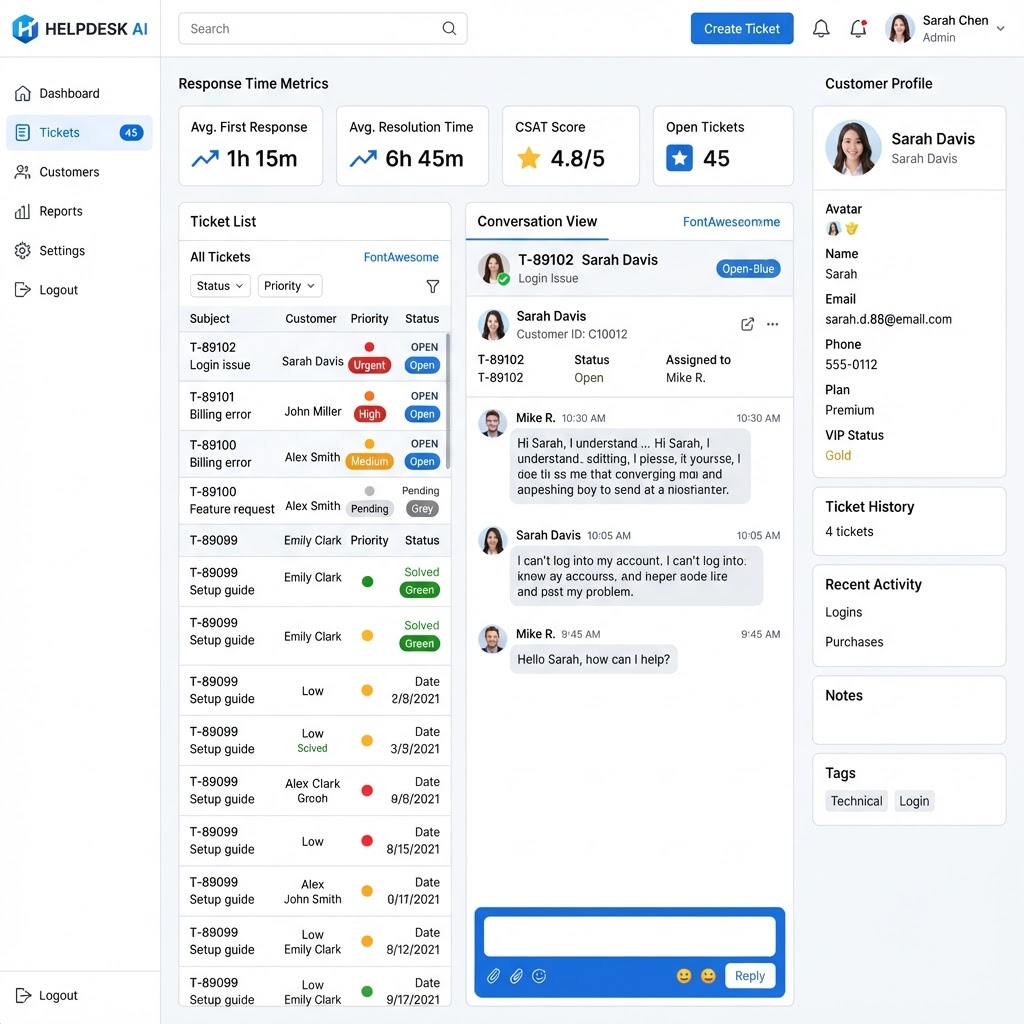Click the bell icon without a red dot

coord(821,28)
